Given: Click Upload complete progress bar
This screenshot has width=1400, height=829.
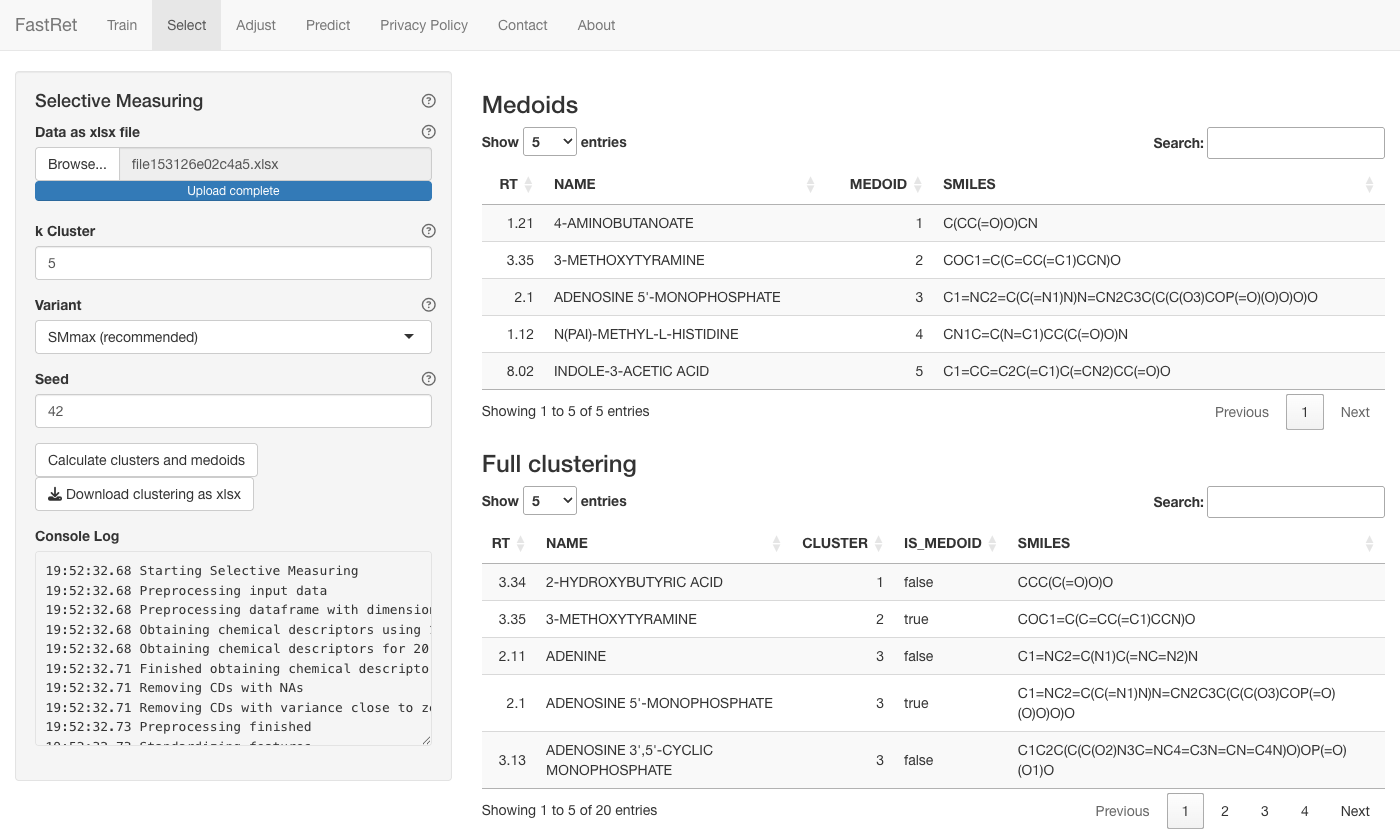Looking at the screenshot, I should [233, 191].
